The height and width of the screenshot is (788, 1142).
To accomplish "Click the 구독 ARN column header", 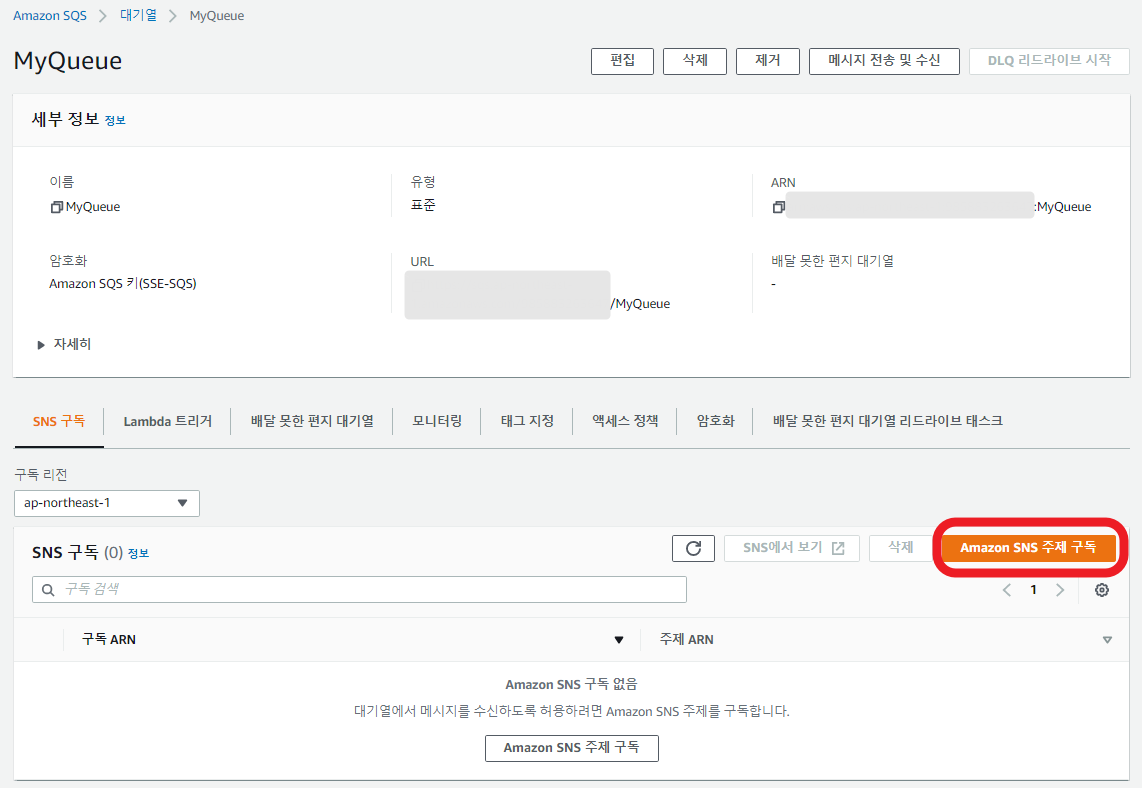I will pyautogui.click(x=109, y=640).
